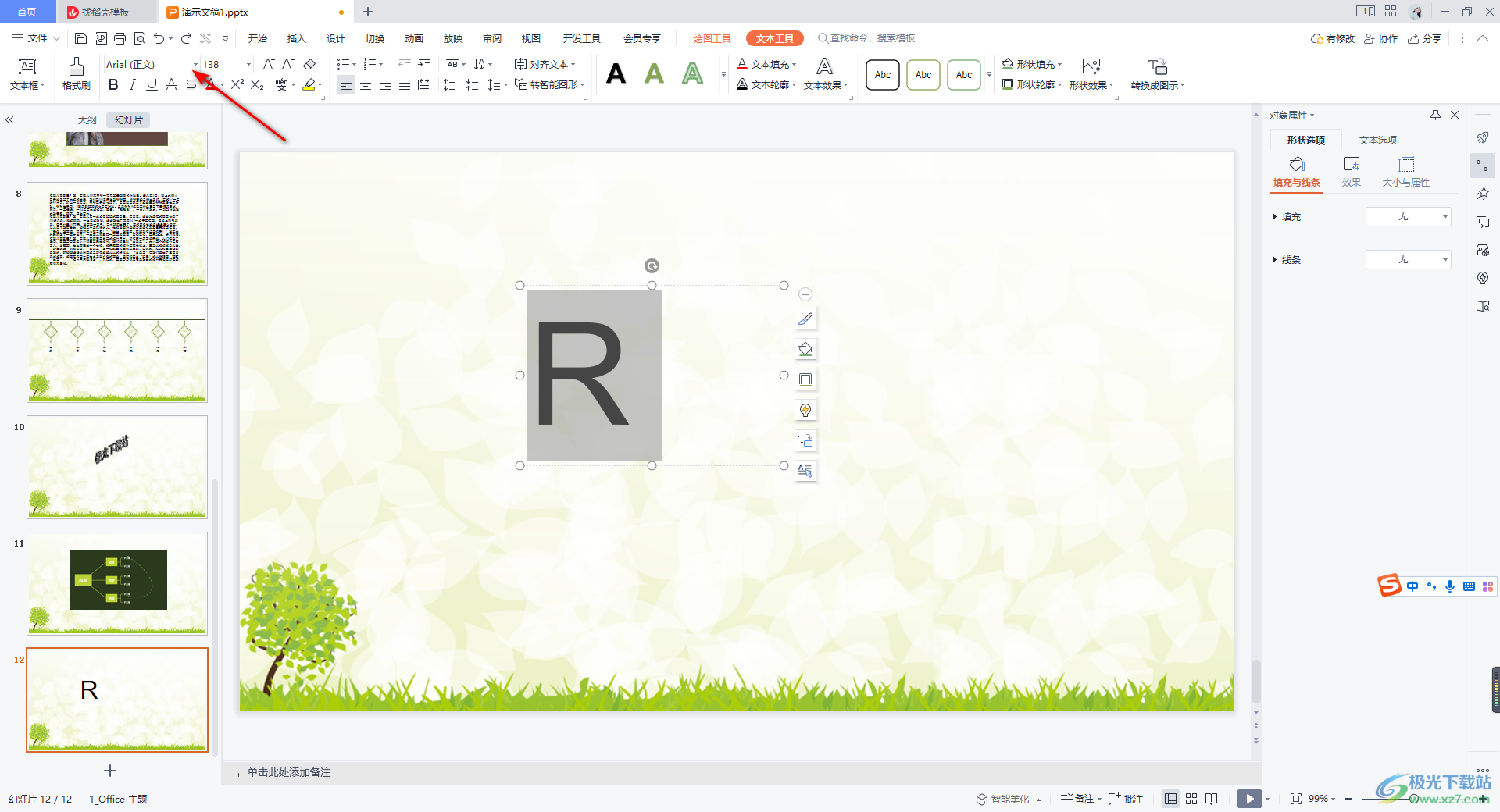The image size is (1500, 812).
Task: Click the floating lightbulb idea icon
Action: pos(805,410)
